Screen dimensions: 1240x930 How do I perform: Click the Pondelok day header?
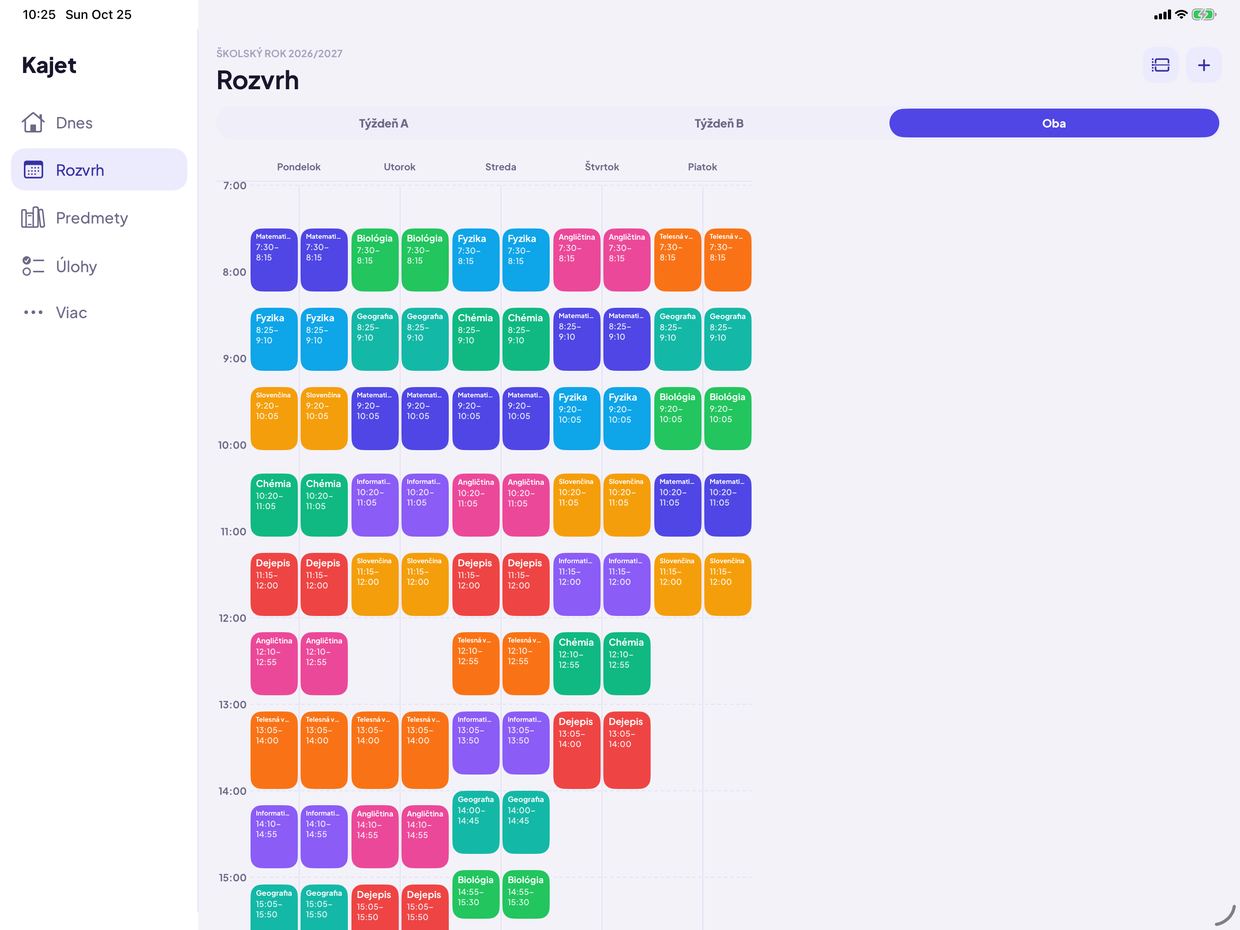299,167
